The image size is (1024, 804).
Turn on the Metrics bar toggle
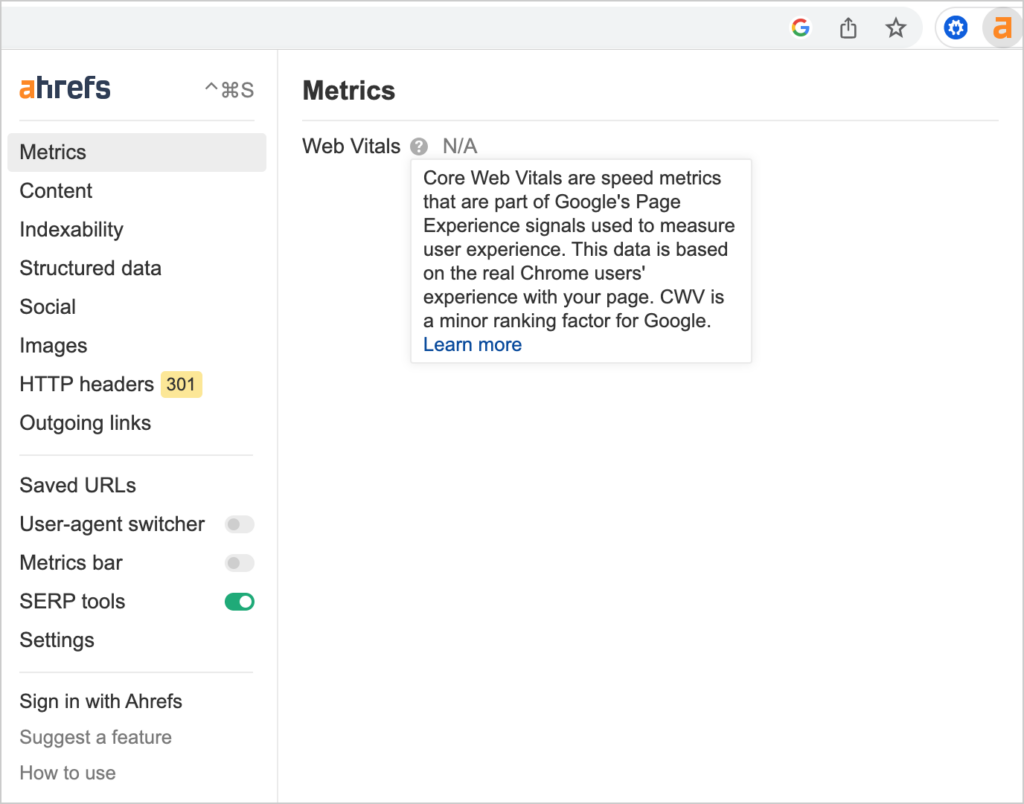click(239, 563)
